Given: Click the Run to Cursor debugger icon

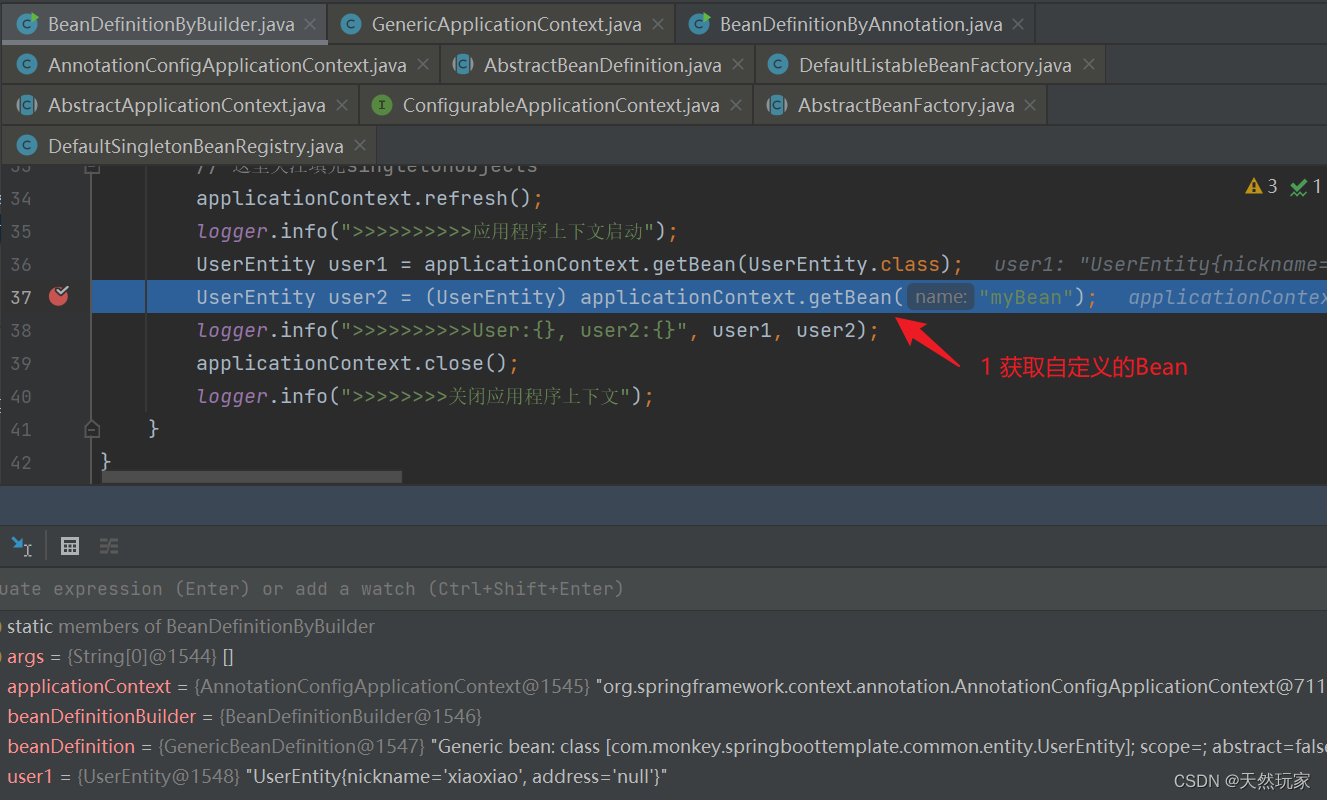Looking at the screenshot, I should click(21, 546).
